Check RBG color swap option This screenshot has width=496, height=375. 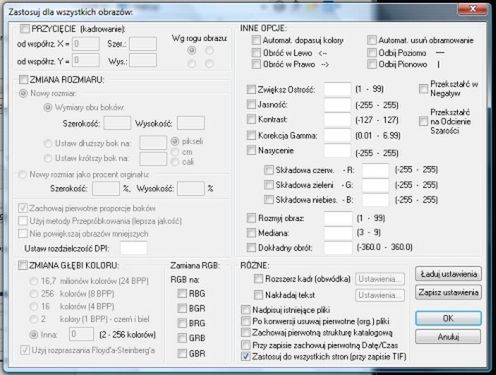[x=182, y=293]
